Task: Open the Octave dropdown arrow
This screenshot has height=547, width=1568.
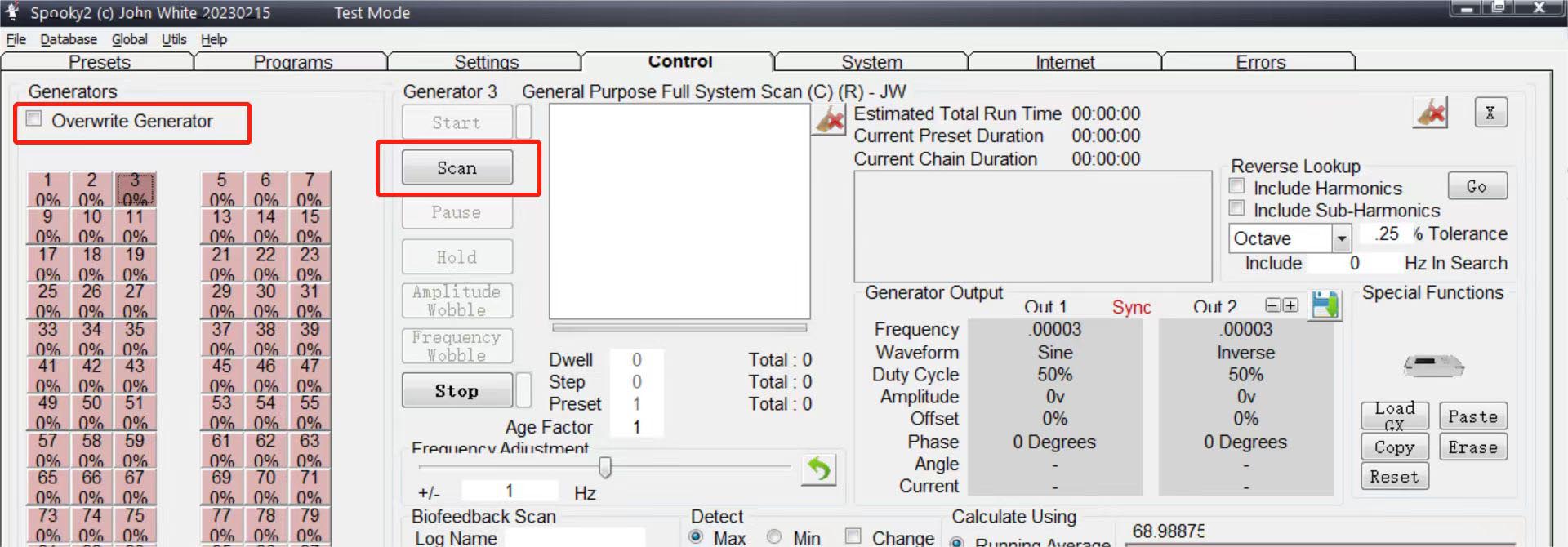Action: pos(1341,238)
